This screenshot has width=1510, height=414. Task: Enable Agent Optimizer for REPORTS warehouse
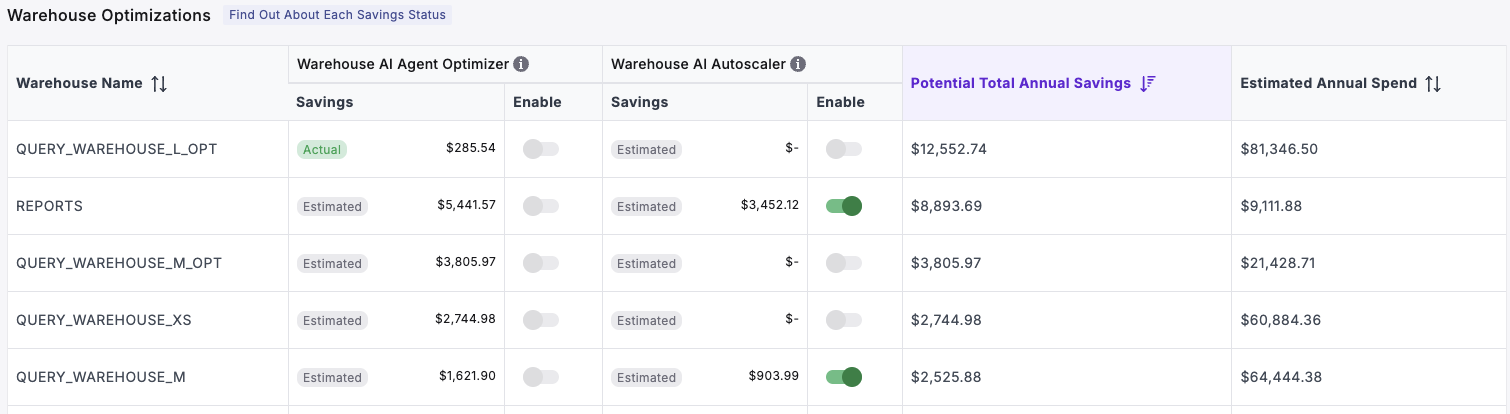point(540,206)
